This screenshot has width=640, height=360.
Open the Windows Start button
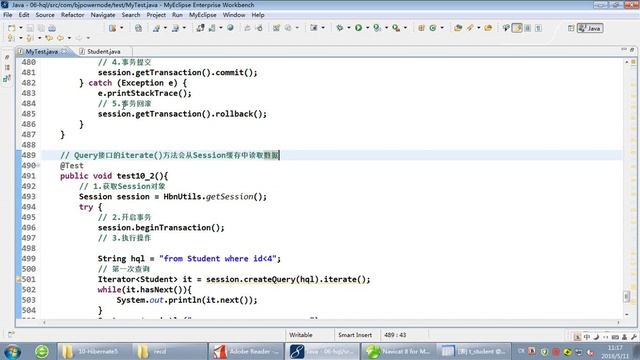point(12,351)
